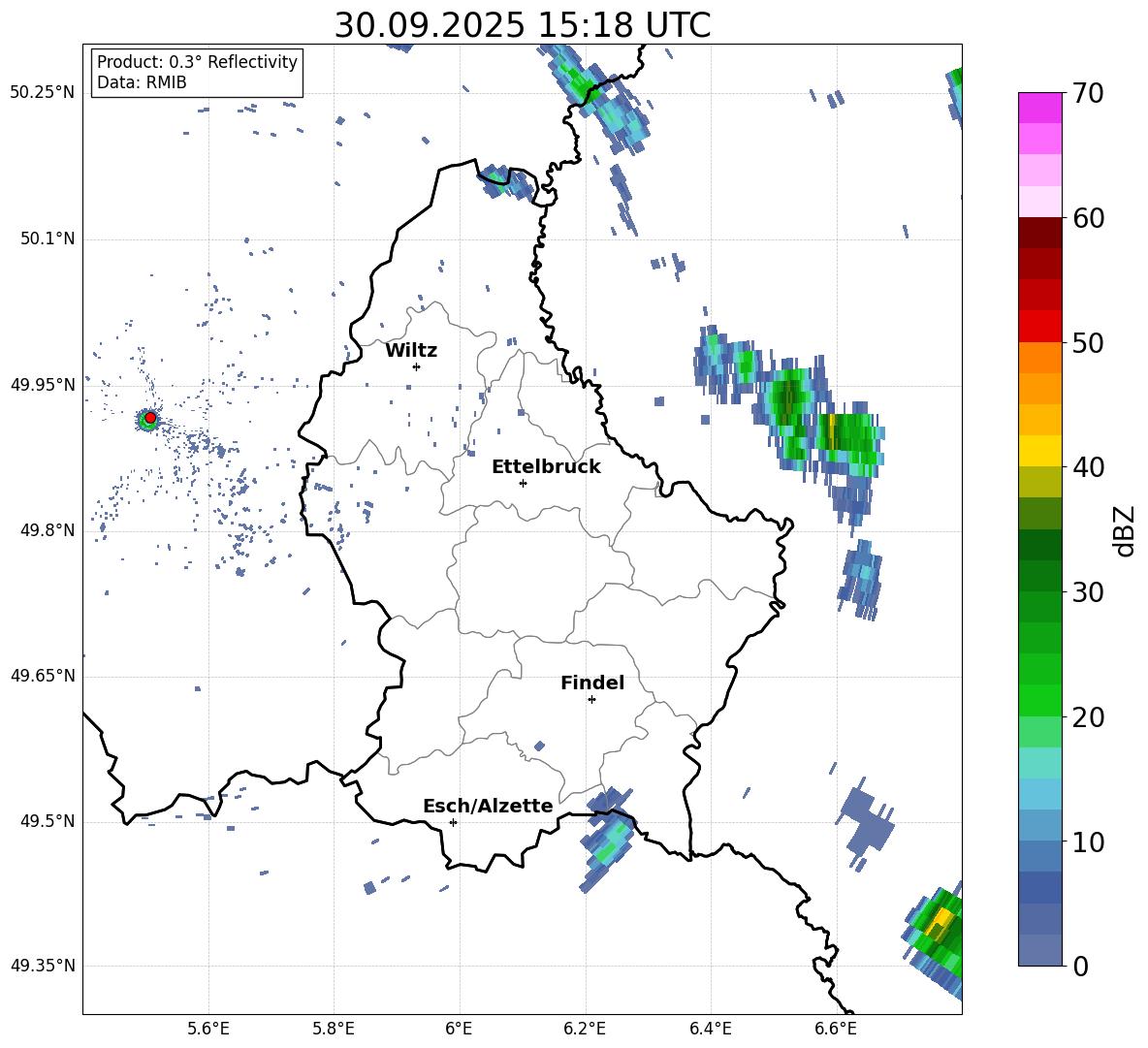Click the 49.35°N latitude label
Image resolution: width=1148 pixels, height=1048 pixels.
[x=43, y=966]
